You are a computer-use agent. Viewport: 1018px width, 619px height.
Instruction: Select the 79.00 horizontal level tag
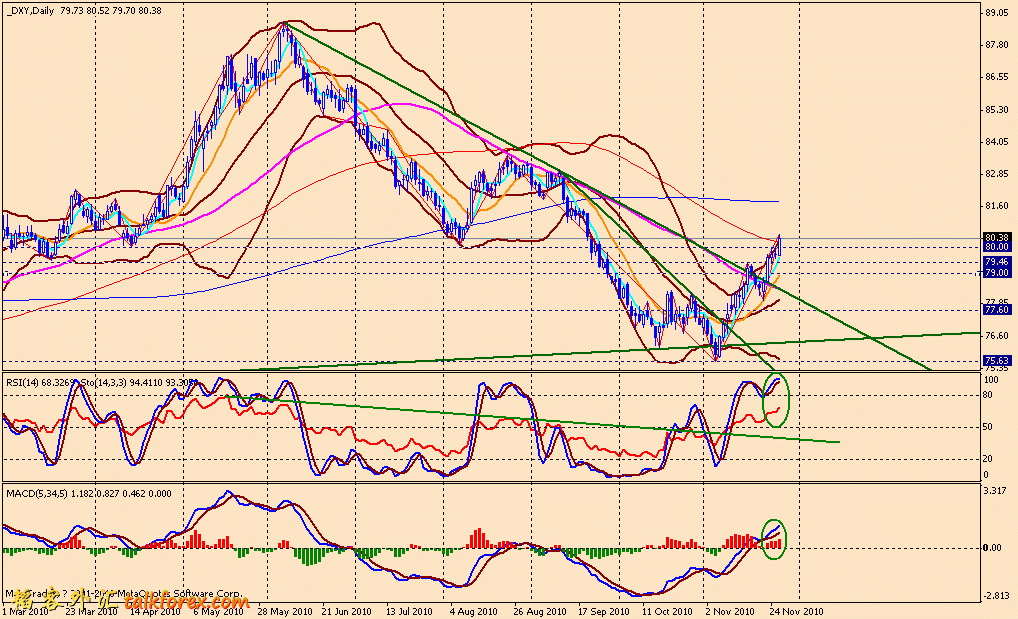997,273
